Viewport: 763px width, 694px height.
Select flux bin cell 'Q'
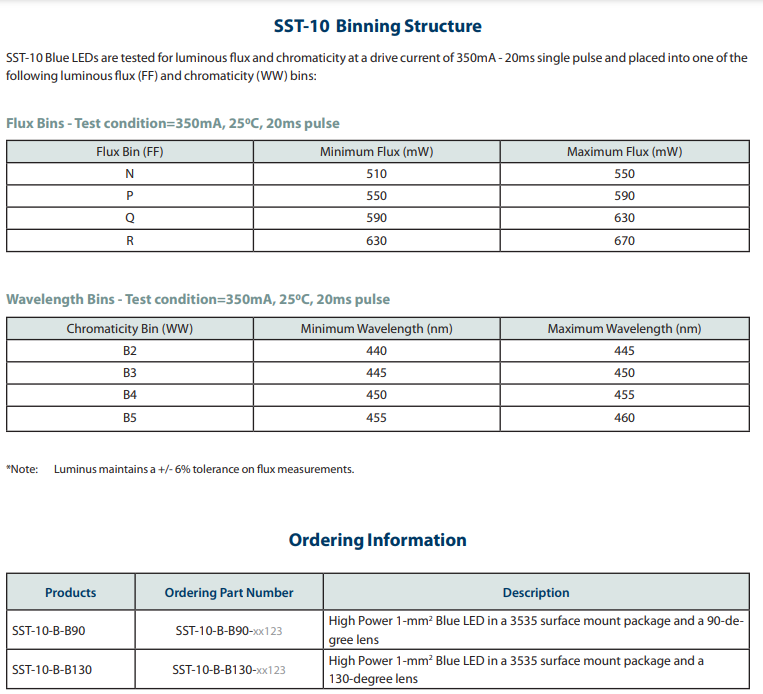click(x=130, y=218)
